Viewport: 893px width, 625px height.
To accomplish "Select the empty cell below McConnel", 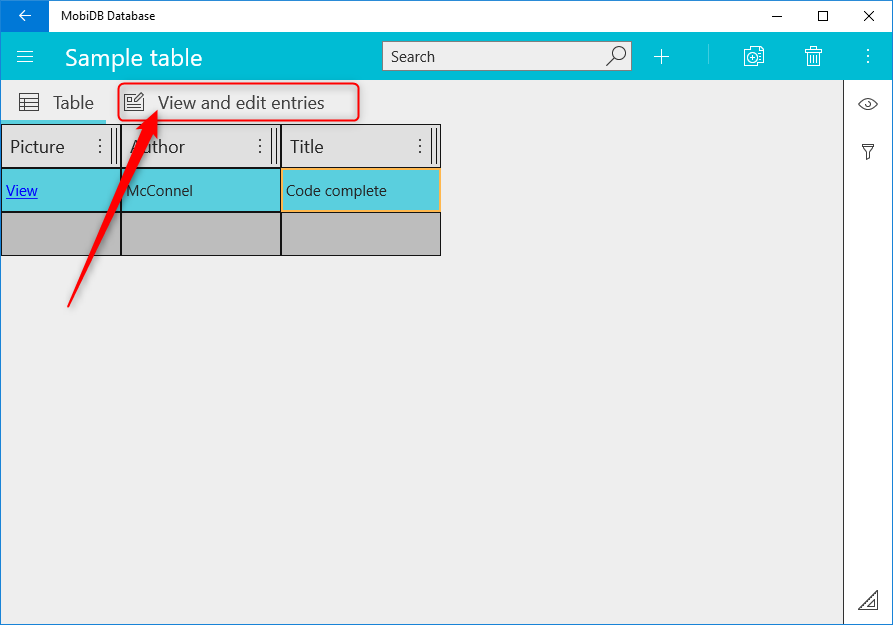I will pyautogui.click(x=201, y=234).
